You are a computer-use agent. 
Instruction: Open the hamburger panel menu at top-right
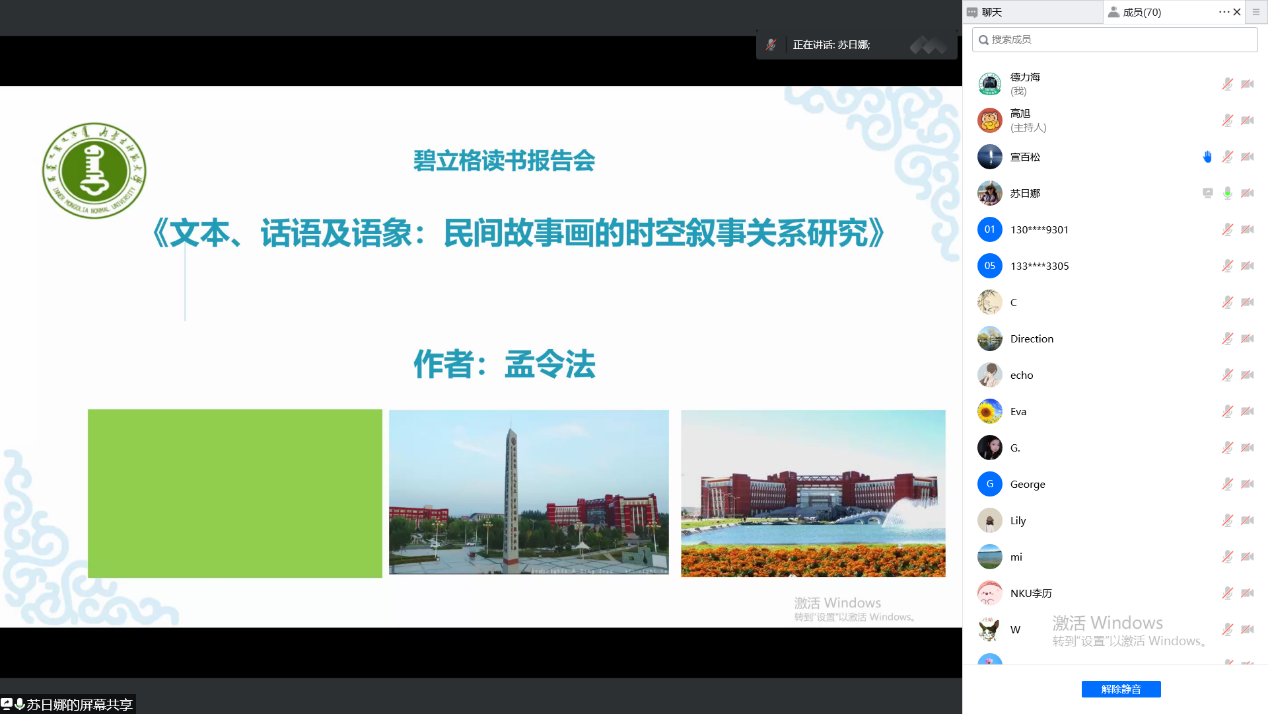point(1256,12)
